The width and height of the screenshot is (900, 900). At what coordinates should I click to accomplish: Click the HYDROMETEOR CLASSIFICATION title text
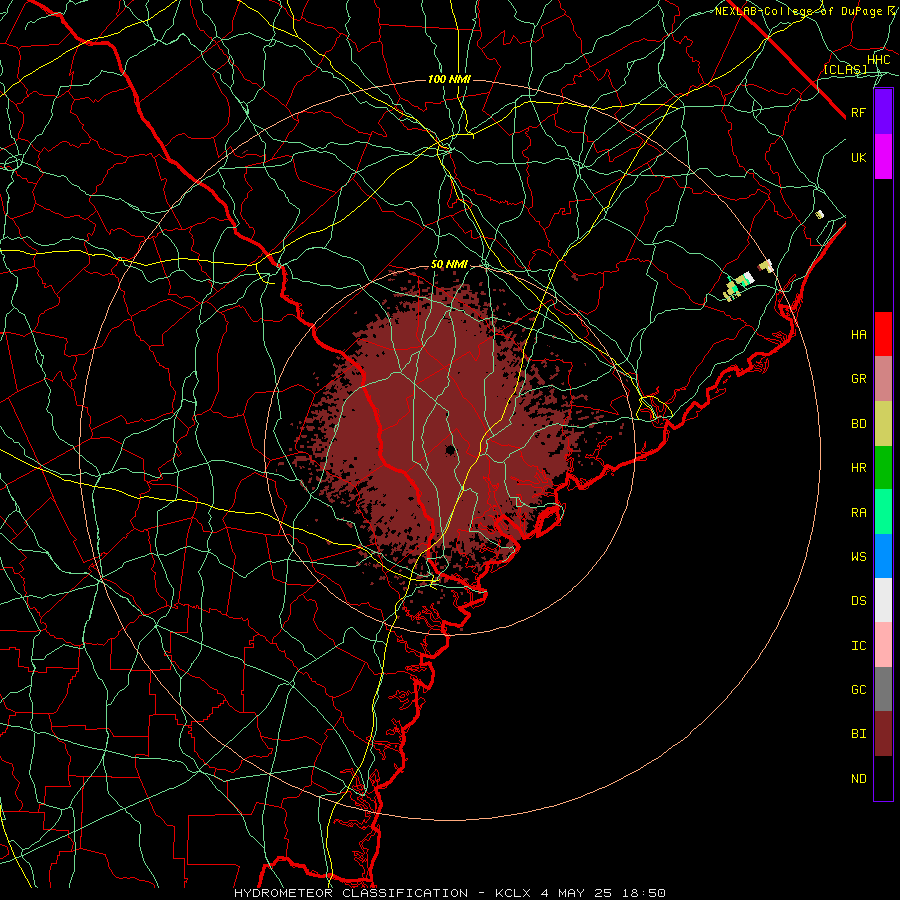coord(351,893)
